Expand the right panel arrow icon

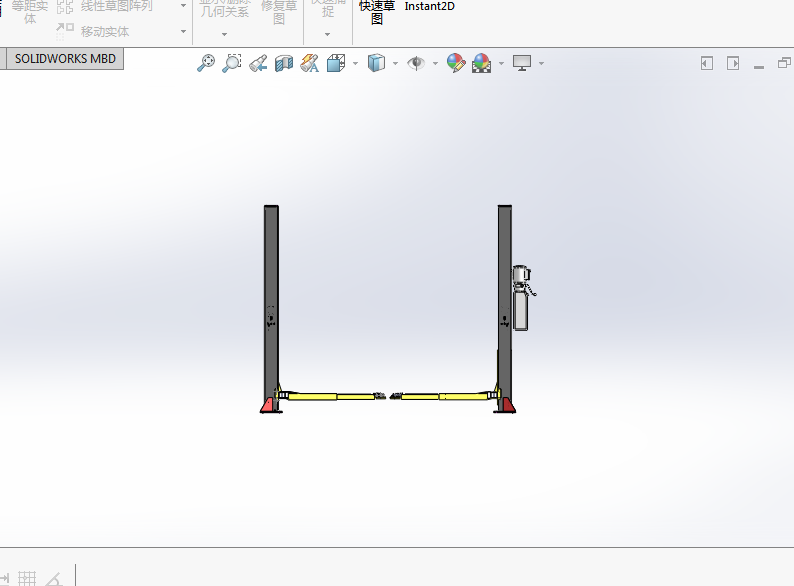(x=733, y=63)
